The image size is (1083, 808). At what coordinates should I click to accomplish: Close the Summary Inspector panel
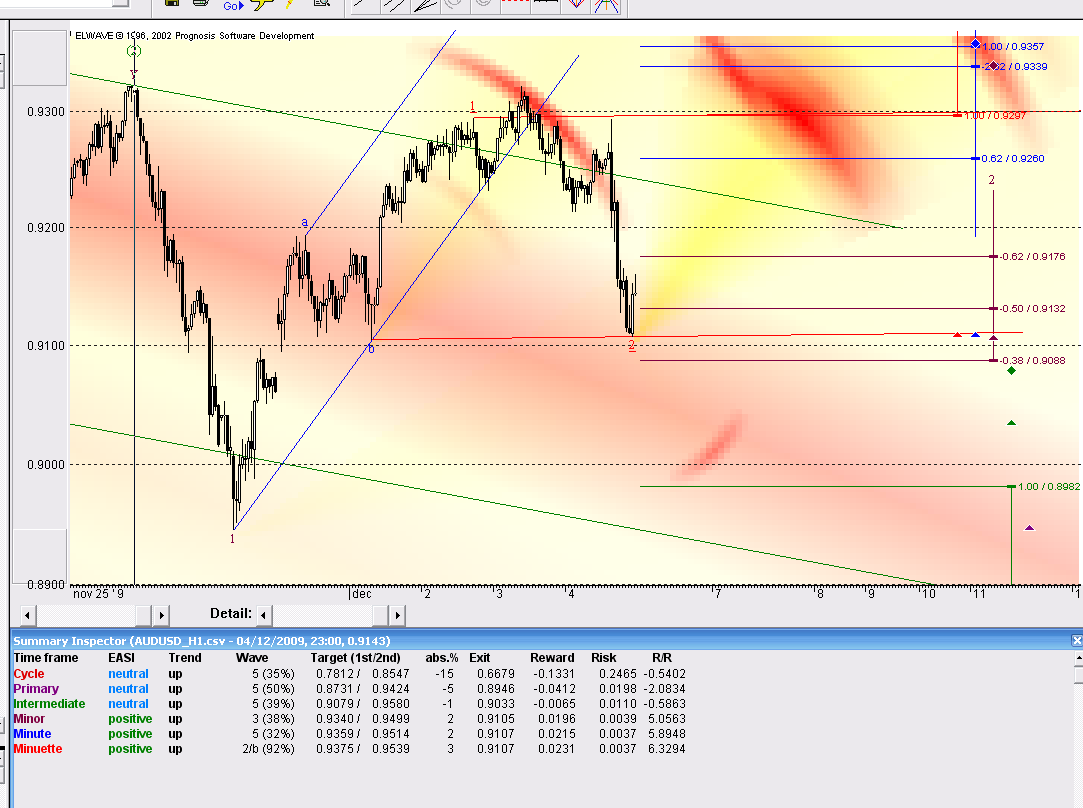point(1076,640)
